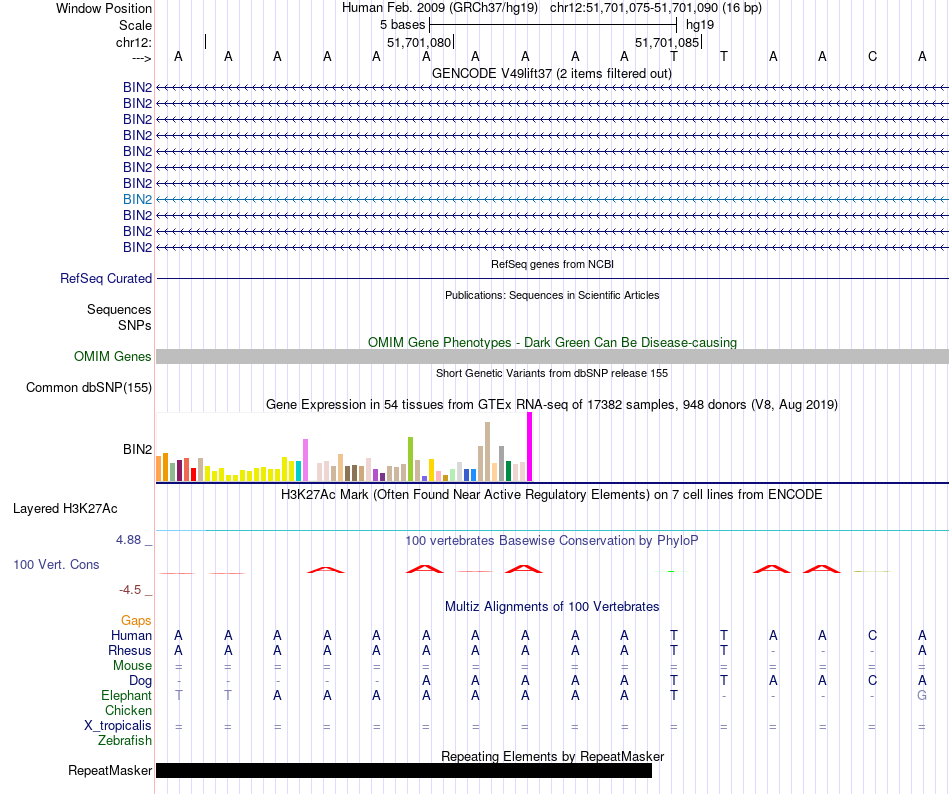Open Multiz Alignments of 100 Vertebrates title
This screenshot has width=950, height=794.
pos(552,606)
